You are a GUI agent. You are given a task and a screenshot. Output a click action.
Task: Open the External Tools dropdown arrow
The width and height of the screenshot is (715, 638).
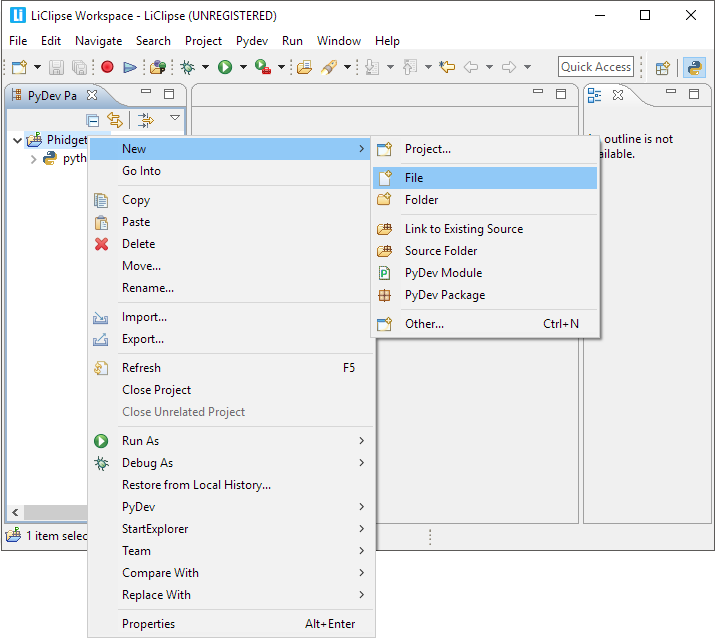[x=281, y=67]
